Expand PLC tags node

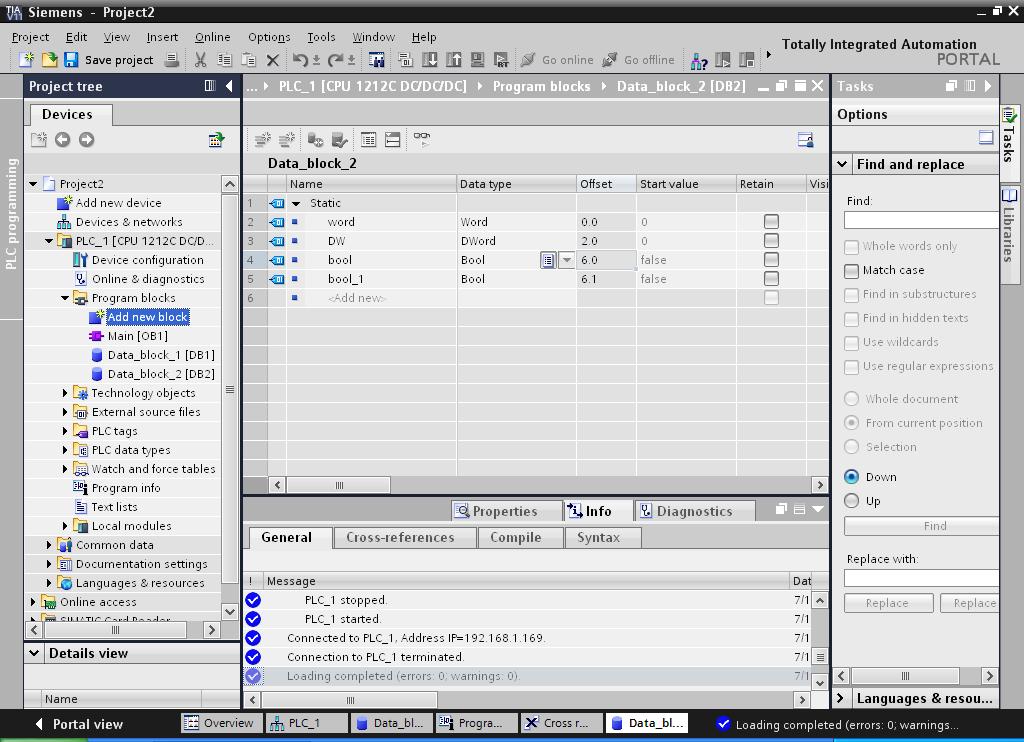[65, 430]
